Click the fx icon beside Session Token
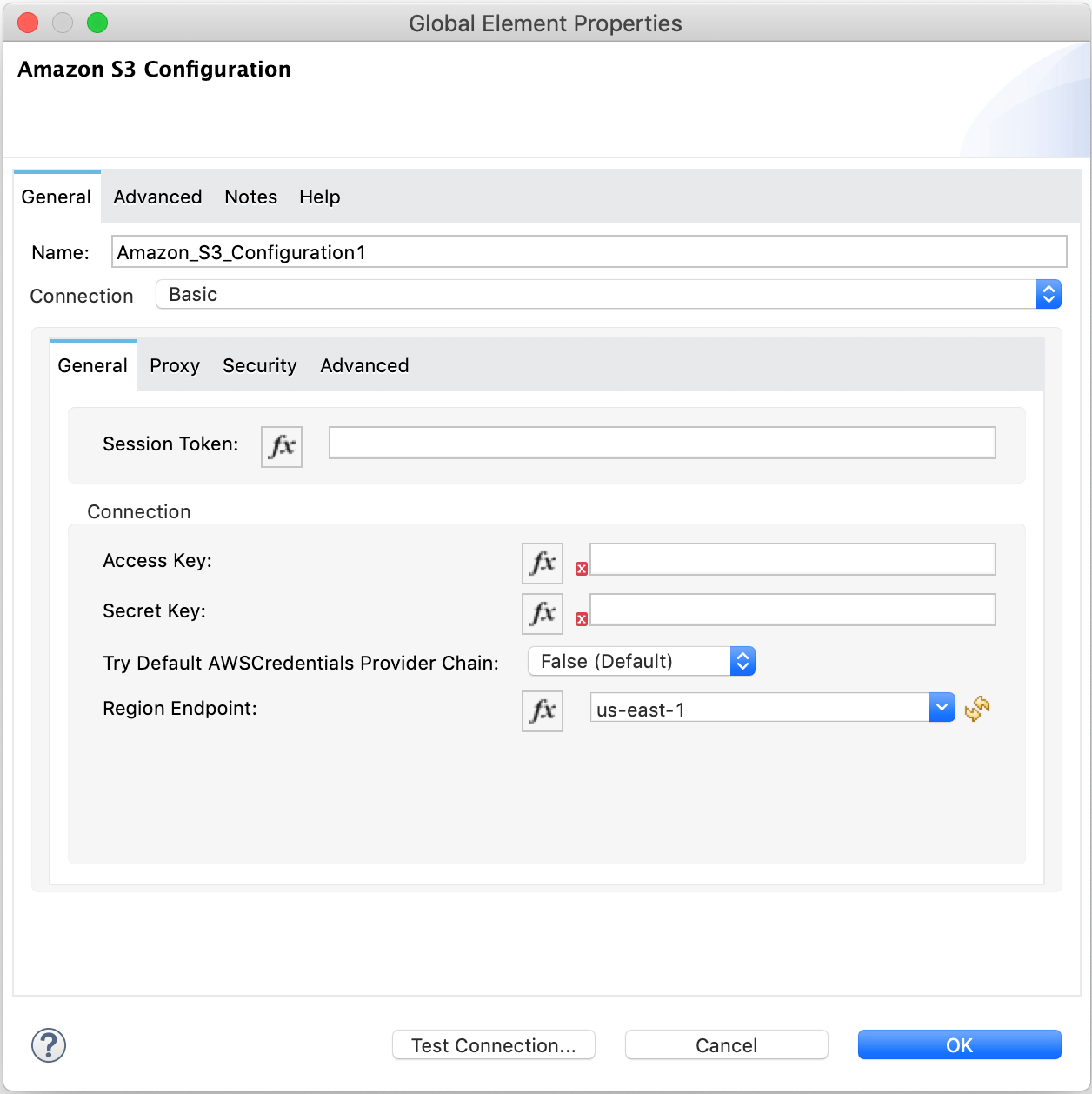 (281, 446)
